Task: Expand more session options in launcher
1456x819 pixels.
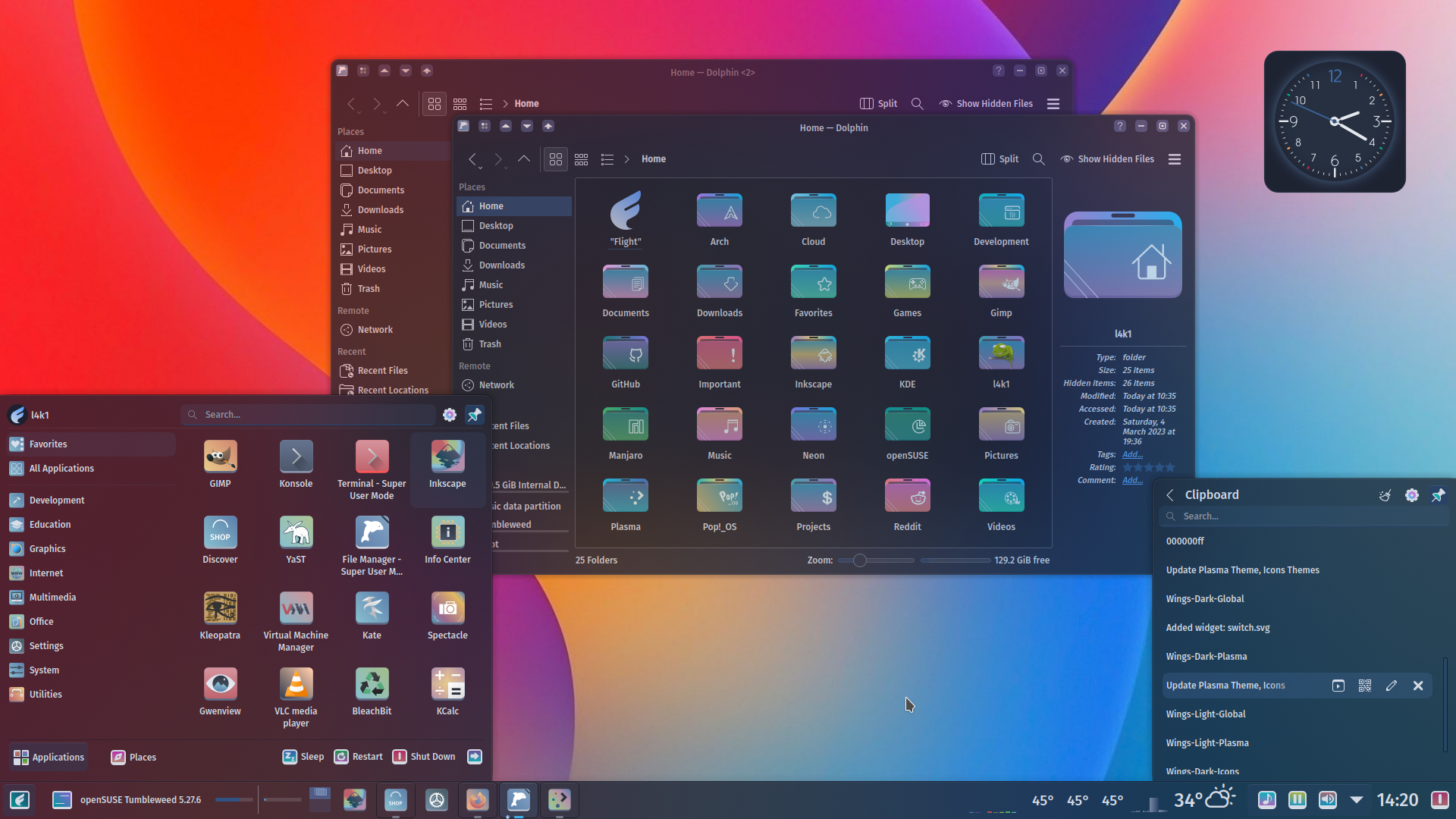Action: click(475, 757)
